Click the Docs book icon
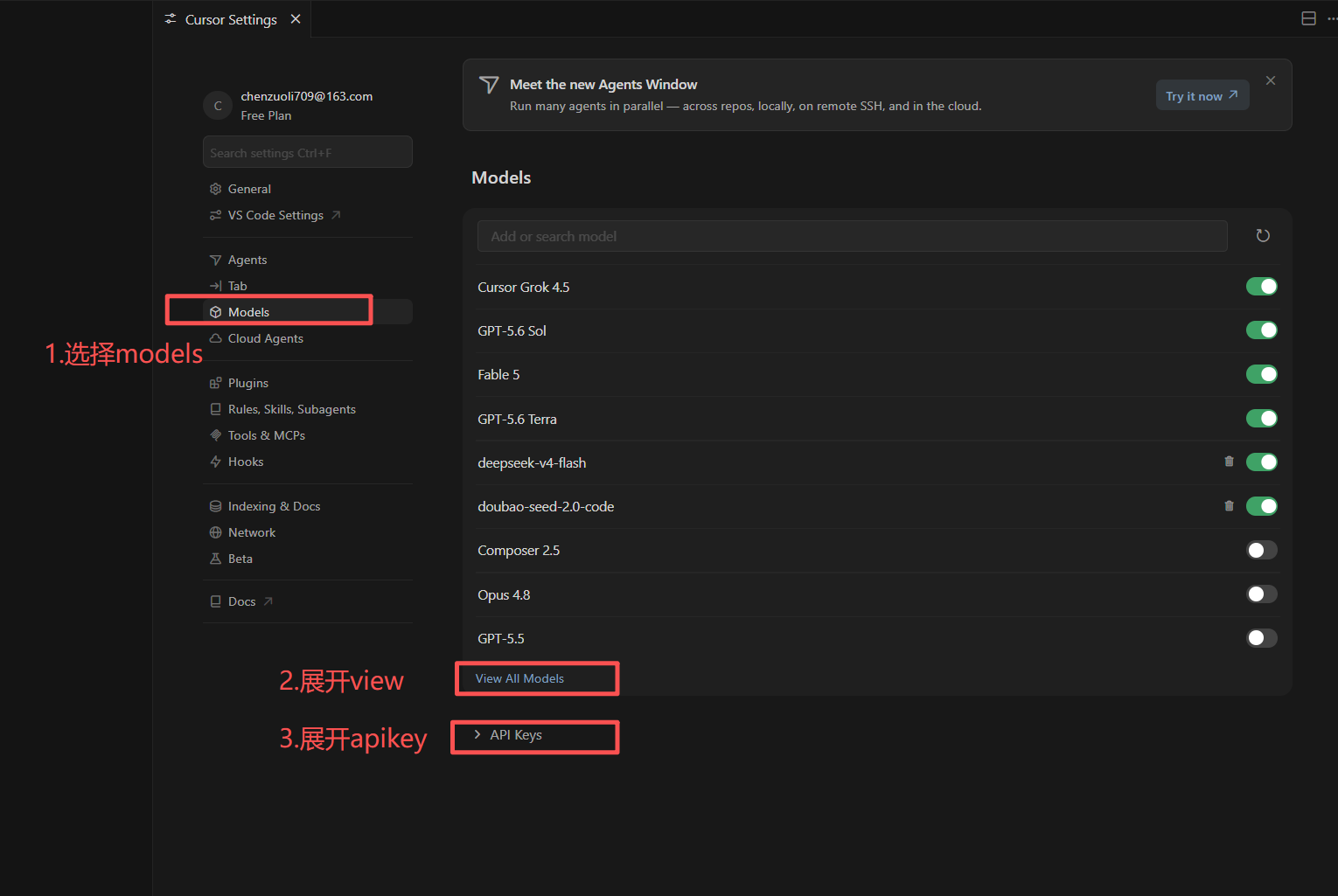 (215, 601)
